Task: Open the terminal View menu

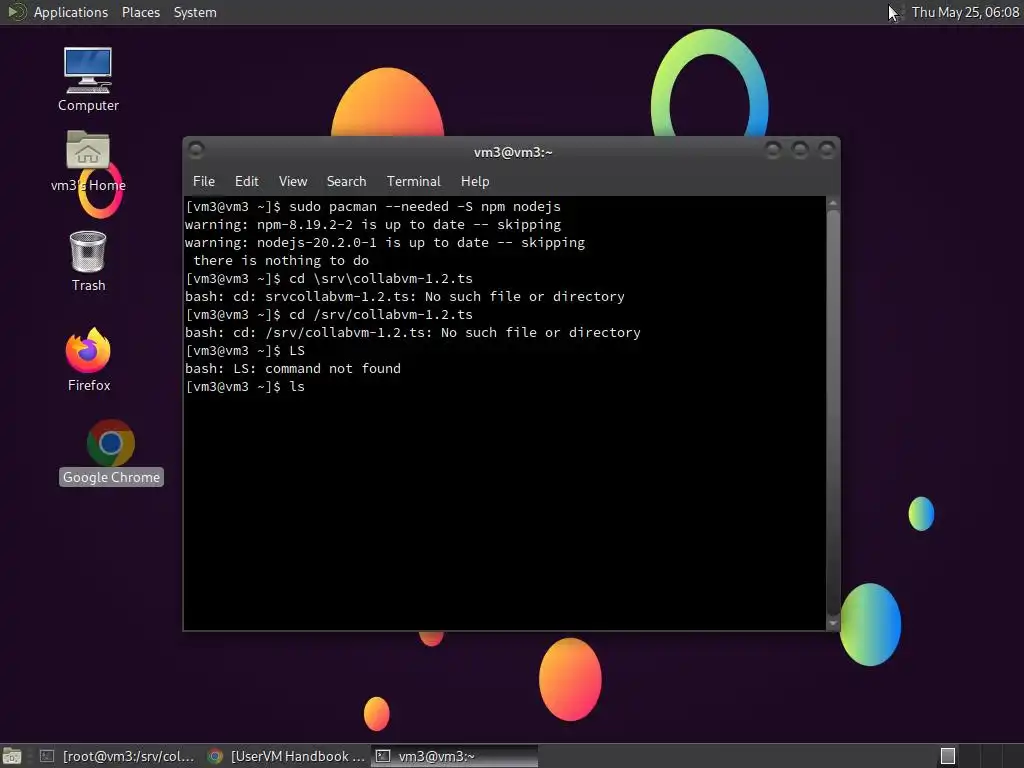Action: pyautogui.click(x=293, y=182)
